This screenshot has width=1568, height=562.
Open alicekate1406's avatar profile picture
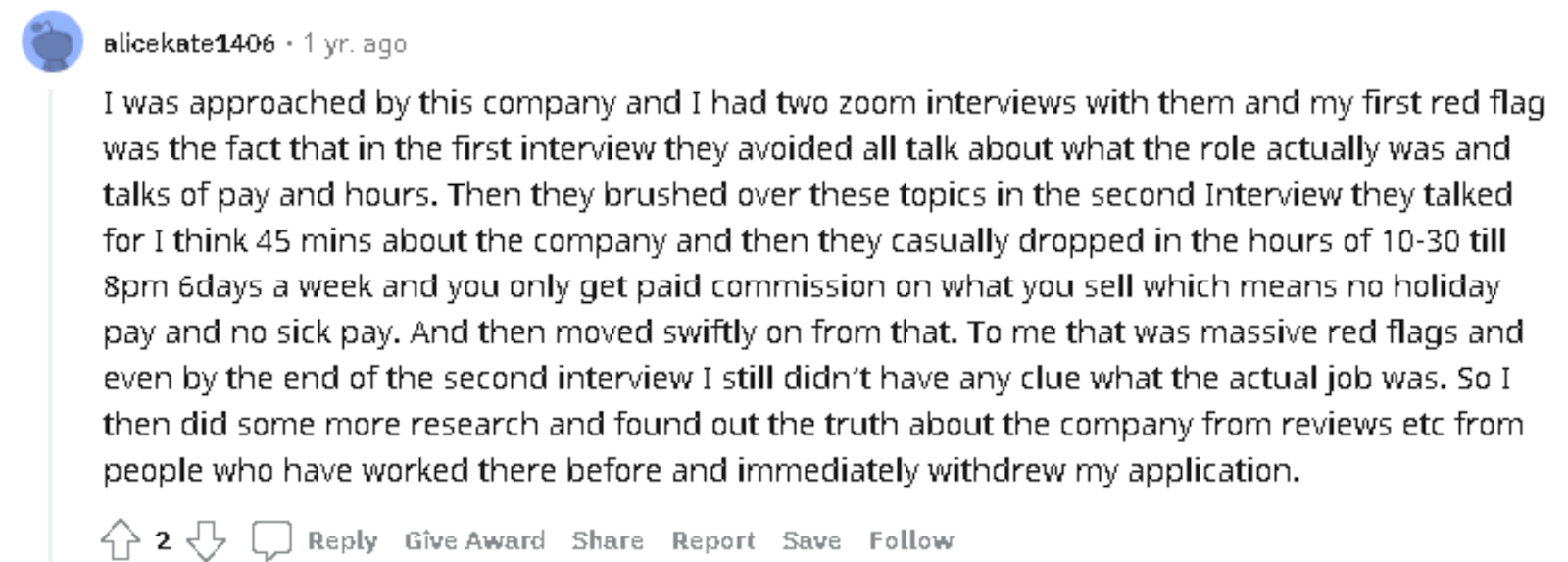[53, 41]
